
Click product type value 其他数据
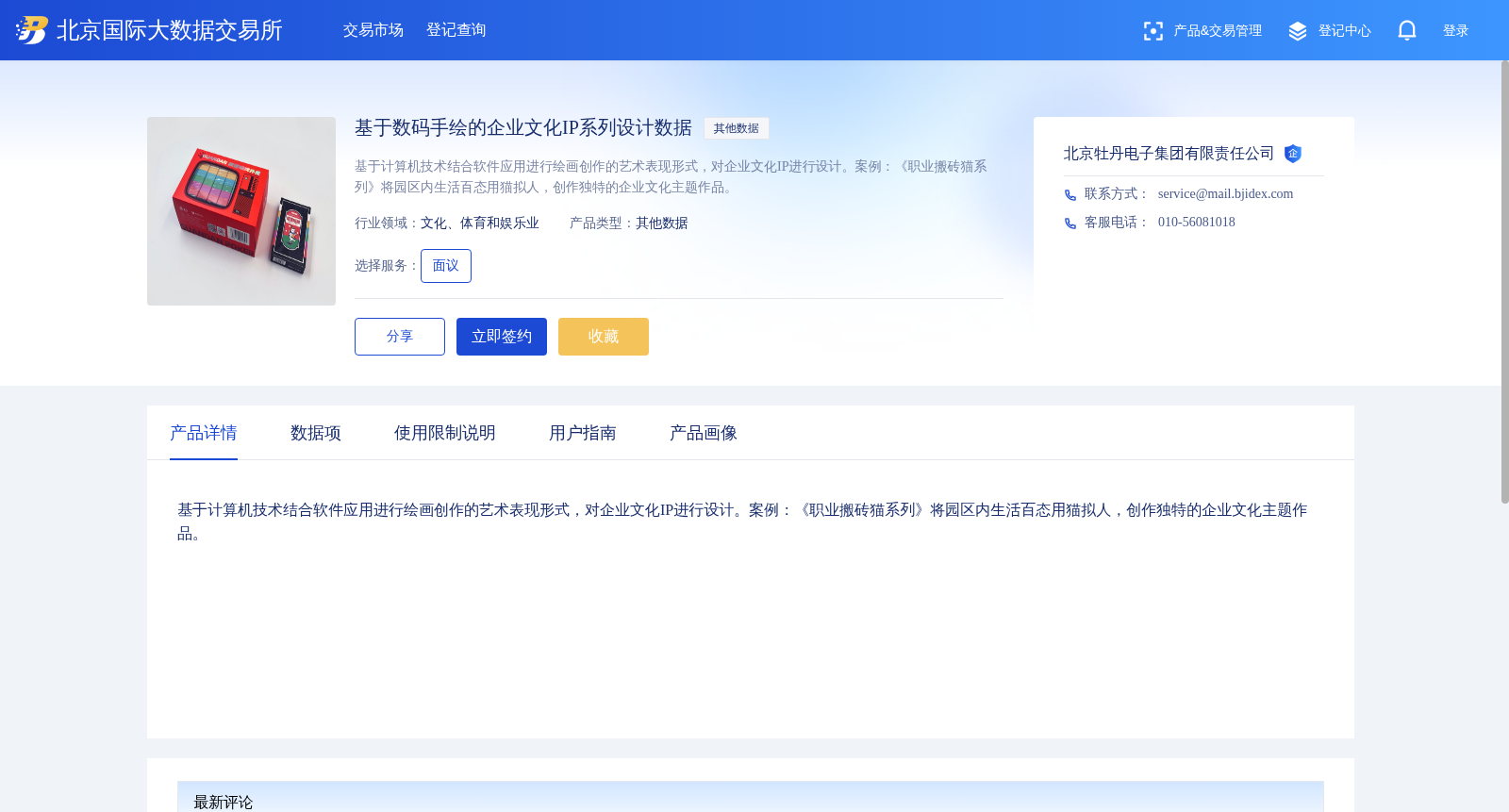coord(662,224)
